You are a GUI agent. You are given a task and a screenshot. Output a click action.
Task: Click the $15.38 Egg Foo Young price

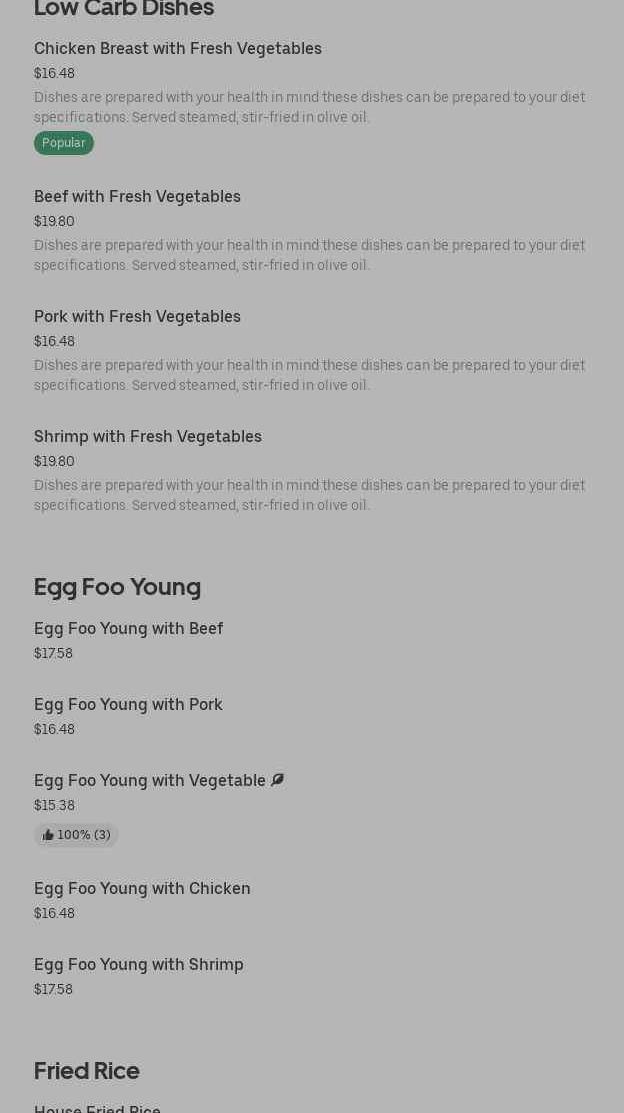pyautogui.click(x=54, y=805)
